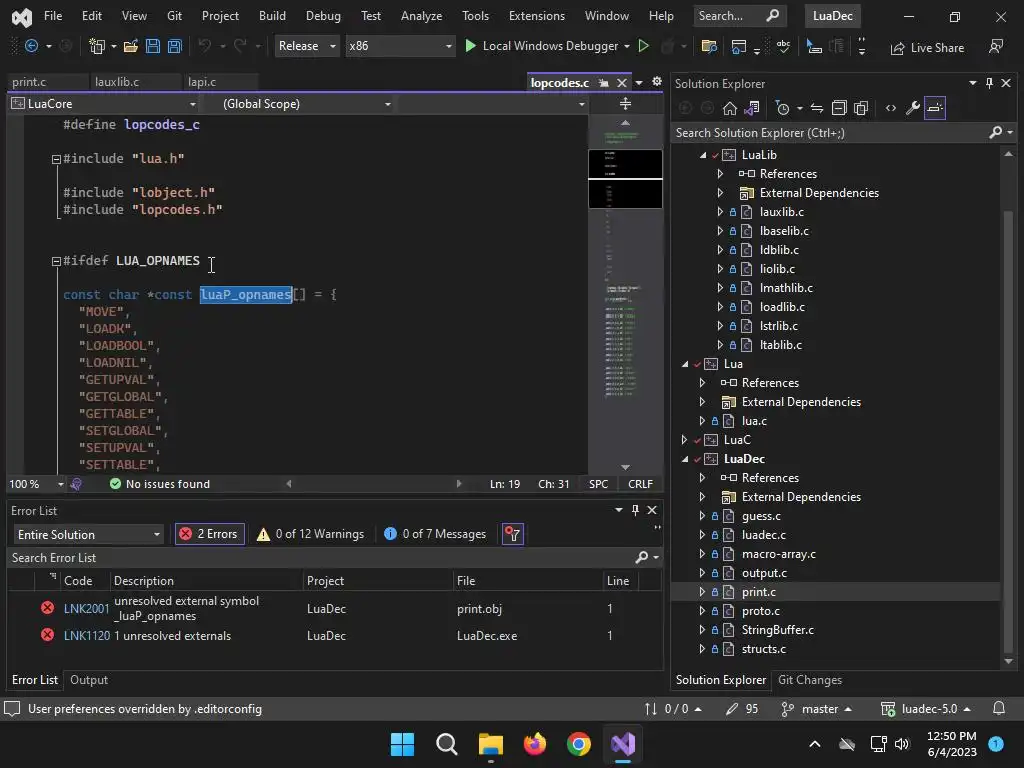The width and height of the screenshot is (1024, 768).
Task: Save the current file with Save icon
Action: [153, 46]
